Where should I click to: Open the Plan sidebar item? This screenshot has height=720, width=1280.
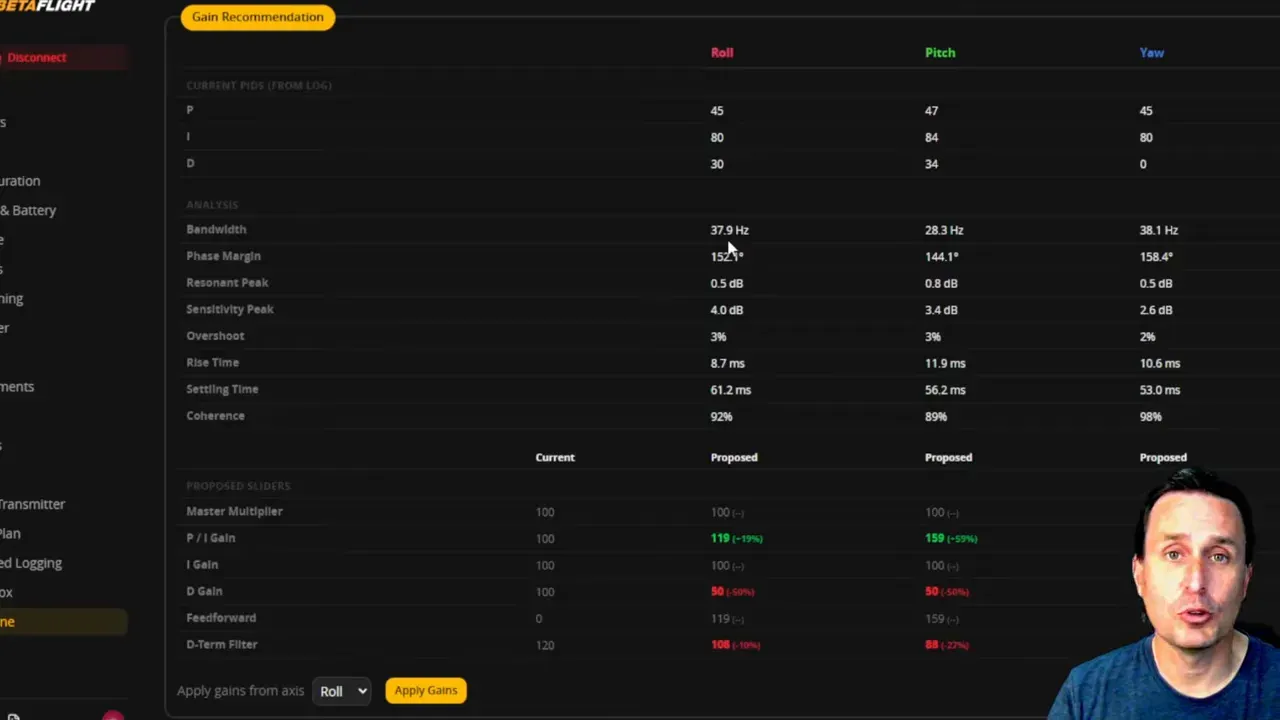point(11,533)
